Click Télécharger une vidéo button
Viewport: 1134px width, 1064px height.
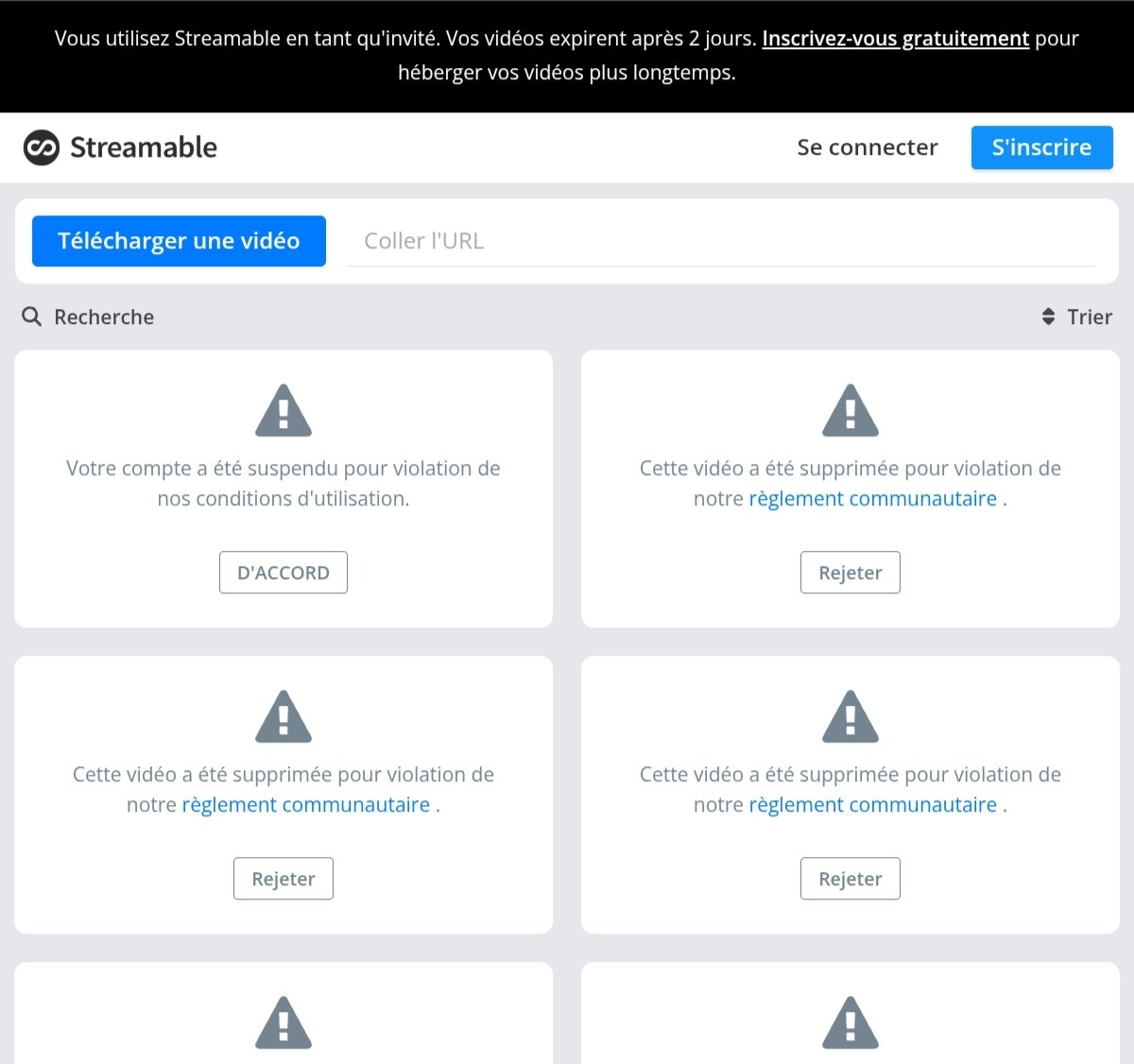179,241
